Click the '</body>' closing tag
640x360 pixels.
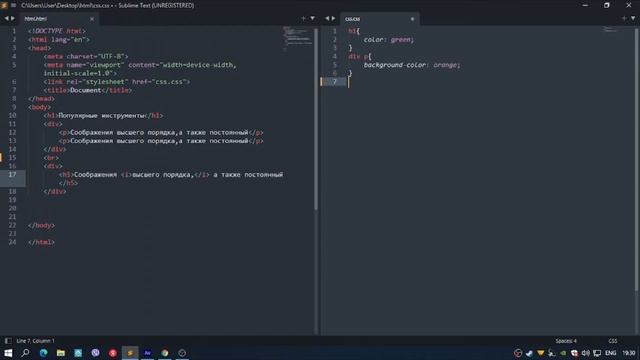41,225
